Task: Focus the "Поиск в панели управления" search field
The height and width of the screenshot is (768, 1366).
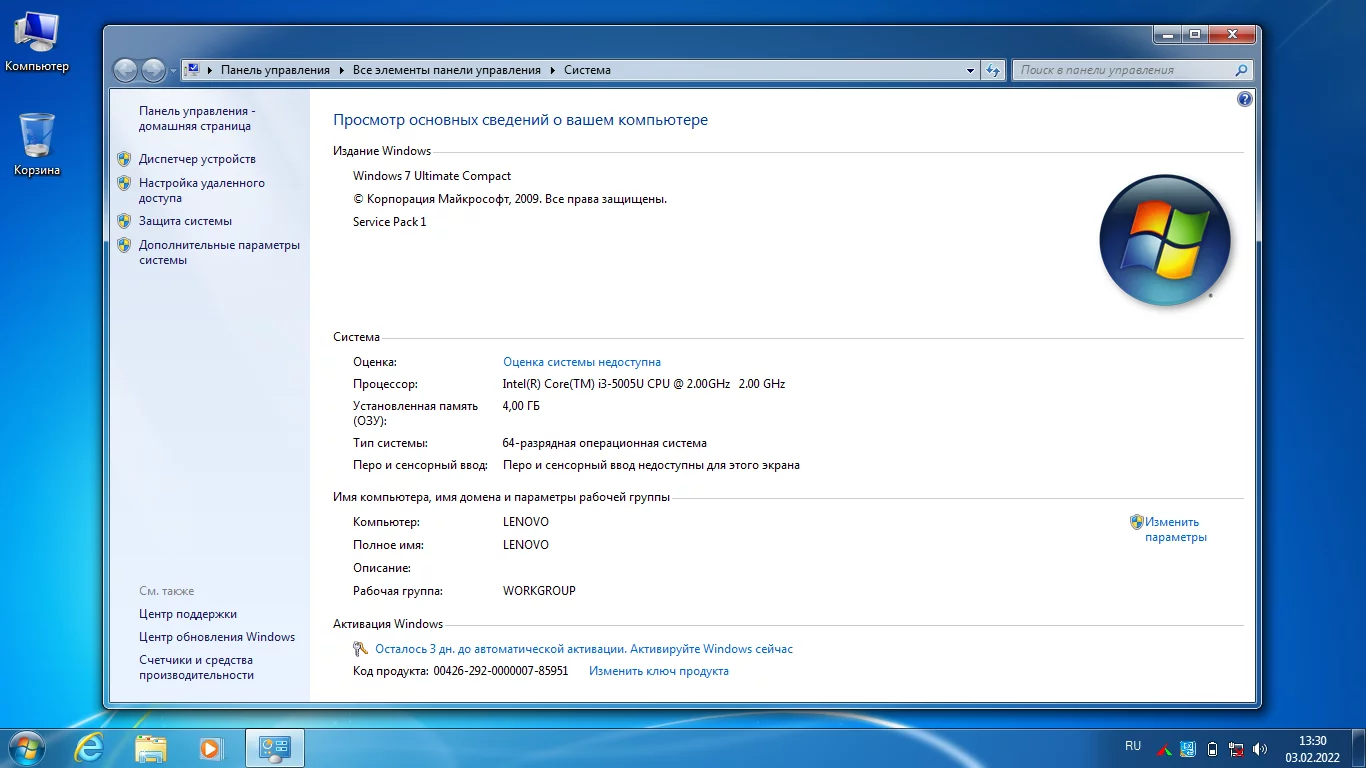Action: [1125, 70]
